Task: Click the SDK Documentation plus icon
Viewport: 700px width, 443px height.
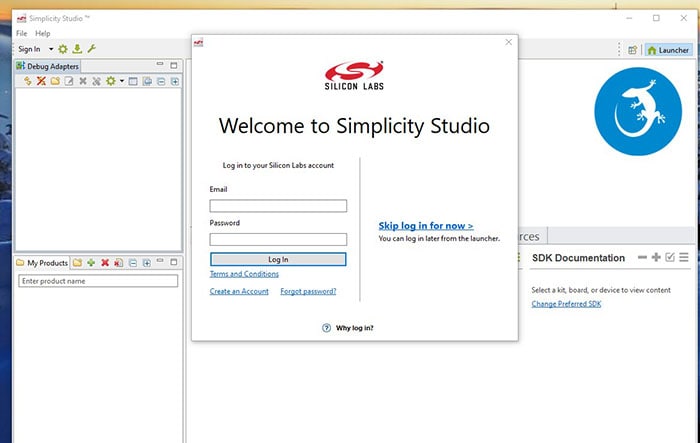Action: tap(656, 258)
